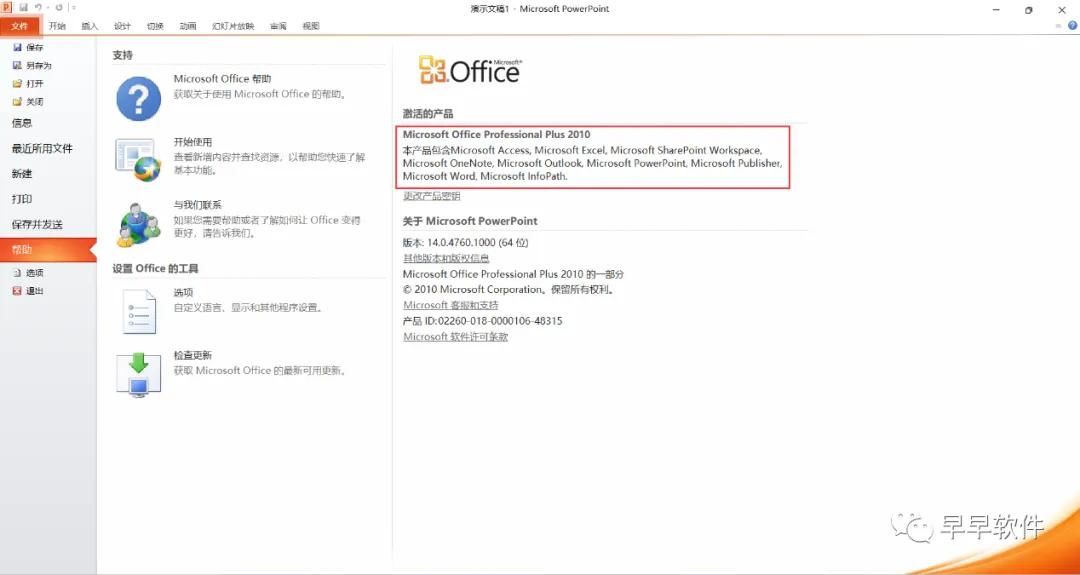Click the 与我们联系 people icon

pyautogui.click(x=138, y=224)
